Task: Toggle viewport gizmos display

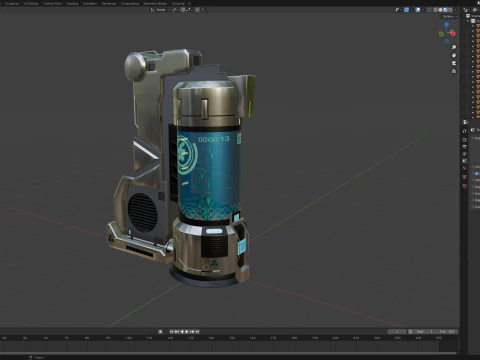Action: [406, 10]
